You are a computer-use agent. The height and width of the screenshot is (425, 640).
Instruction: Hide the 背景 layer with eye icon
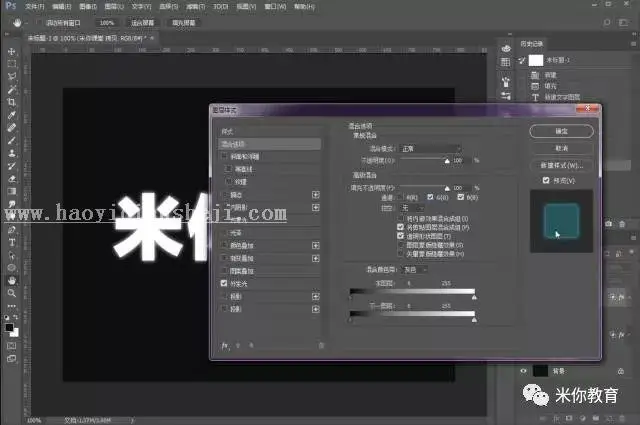pyautogui.click(x=523, y=371)
